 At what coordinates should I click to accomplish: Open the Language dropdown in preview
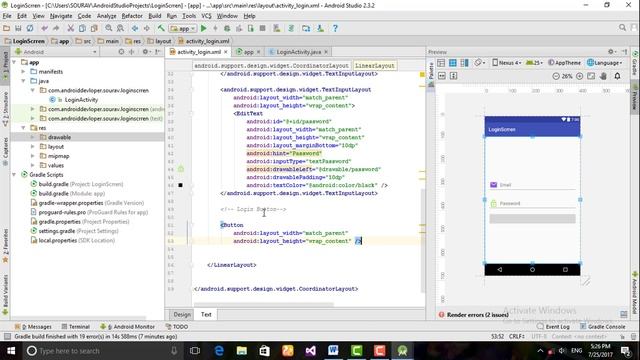point(604,63)
